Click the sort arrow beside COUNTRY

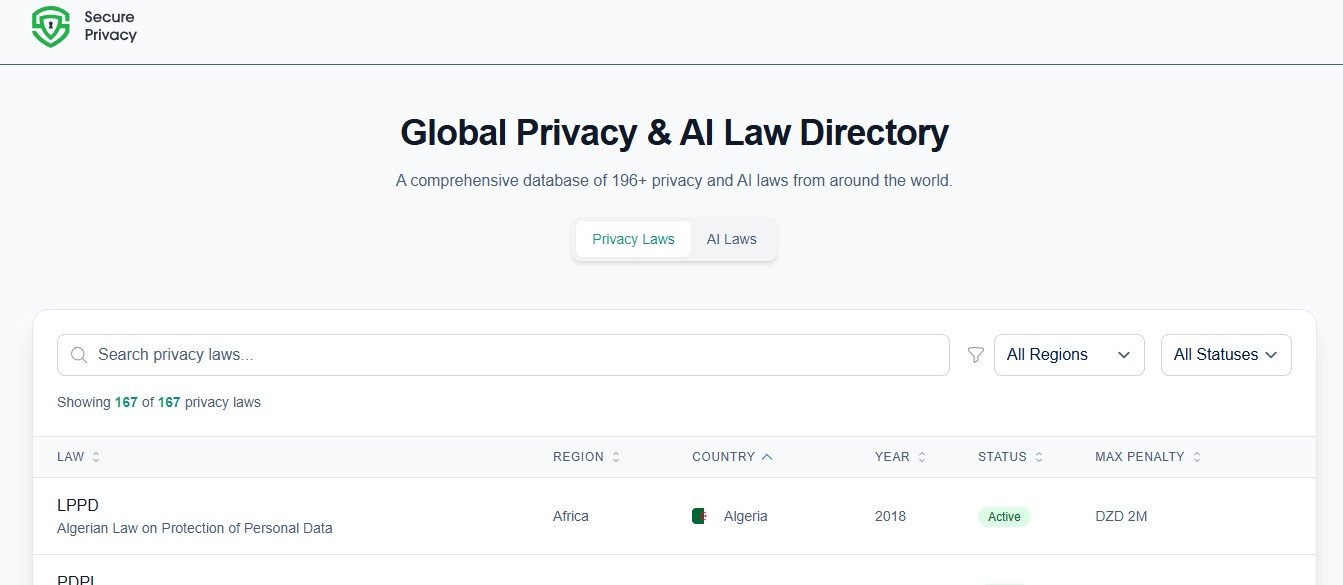coord(767,457)
